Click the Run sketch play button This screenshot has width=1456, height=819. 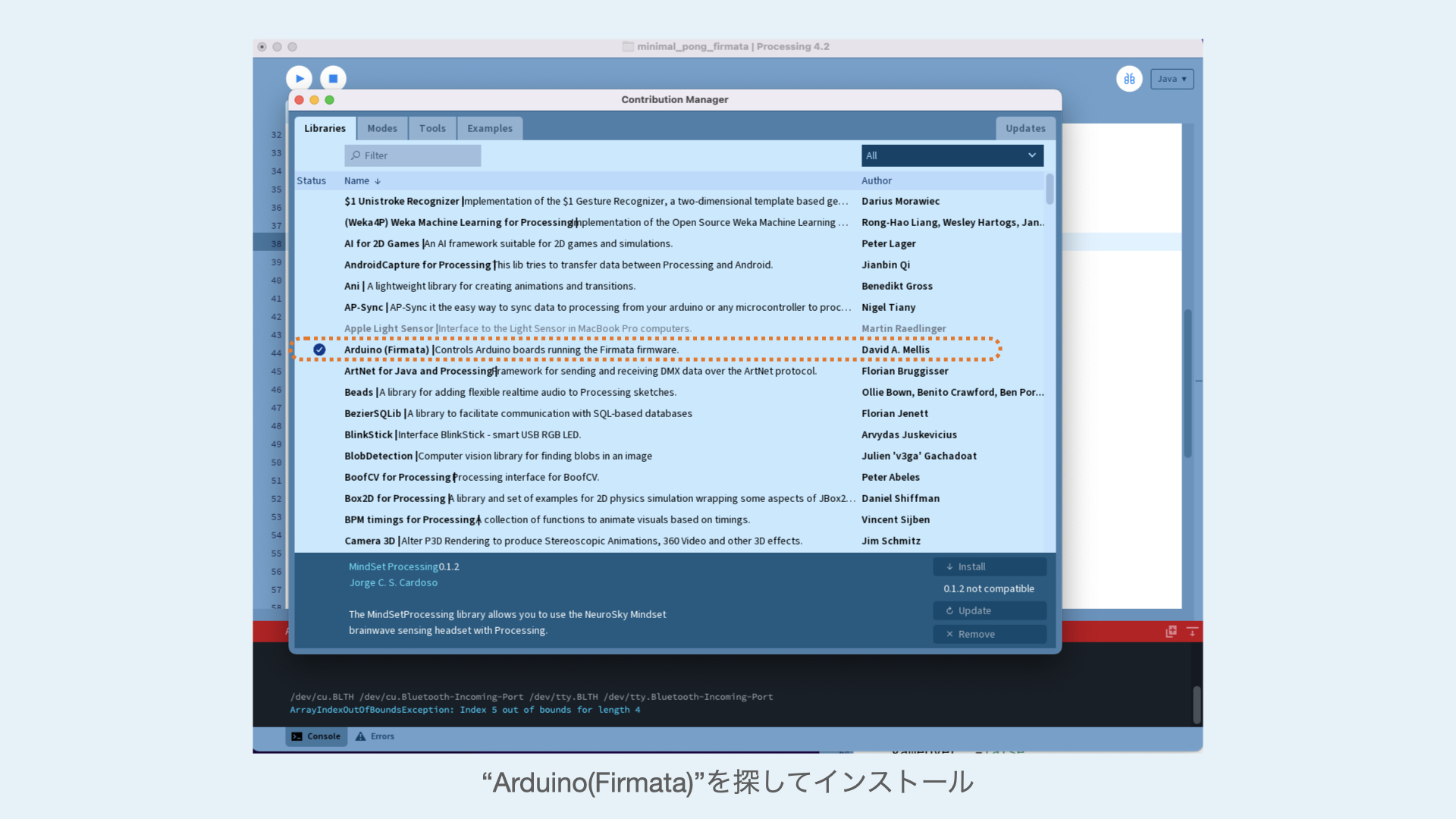(x=300, y=78)
